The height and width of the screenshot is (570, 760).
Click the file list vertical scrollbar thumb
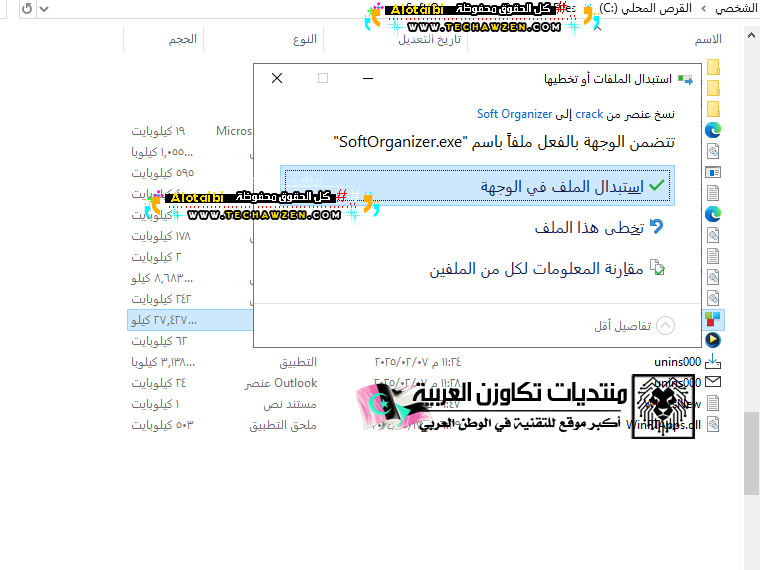tap(751, 453)
